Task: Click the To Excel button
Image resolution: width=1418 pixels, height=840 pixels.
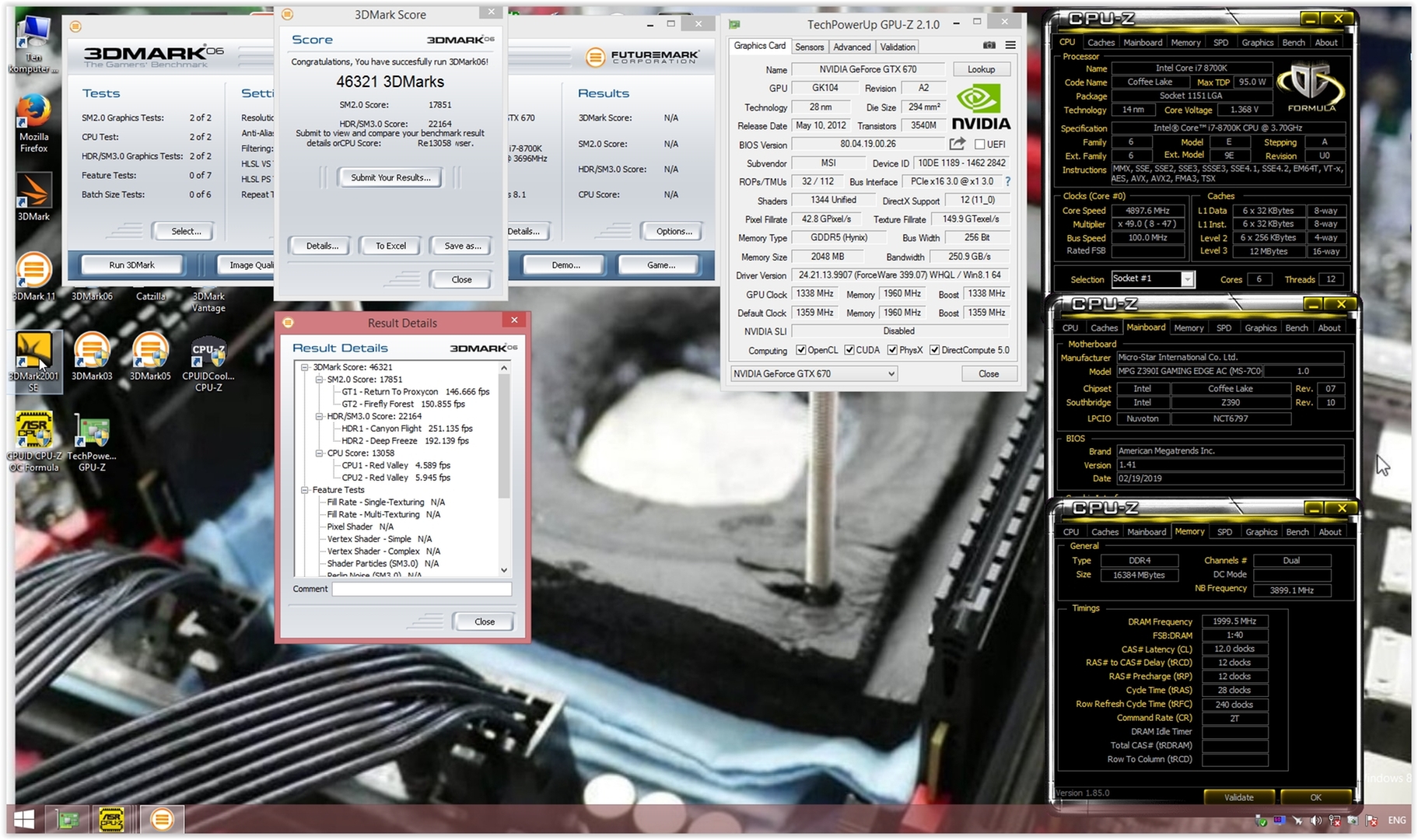Action: [390, 246]
